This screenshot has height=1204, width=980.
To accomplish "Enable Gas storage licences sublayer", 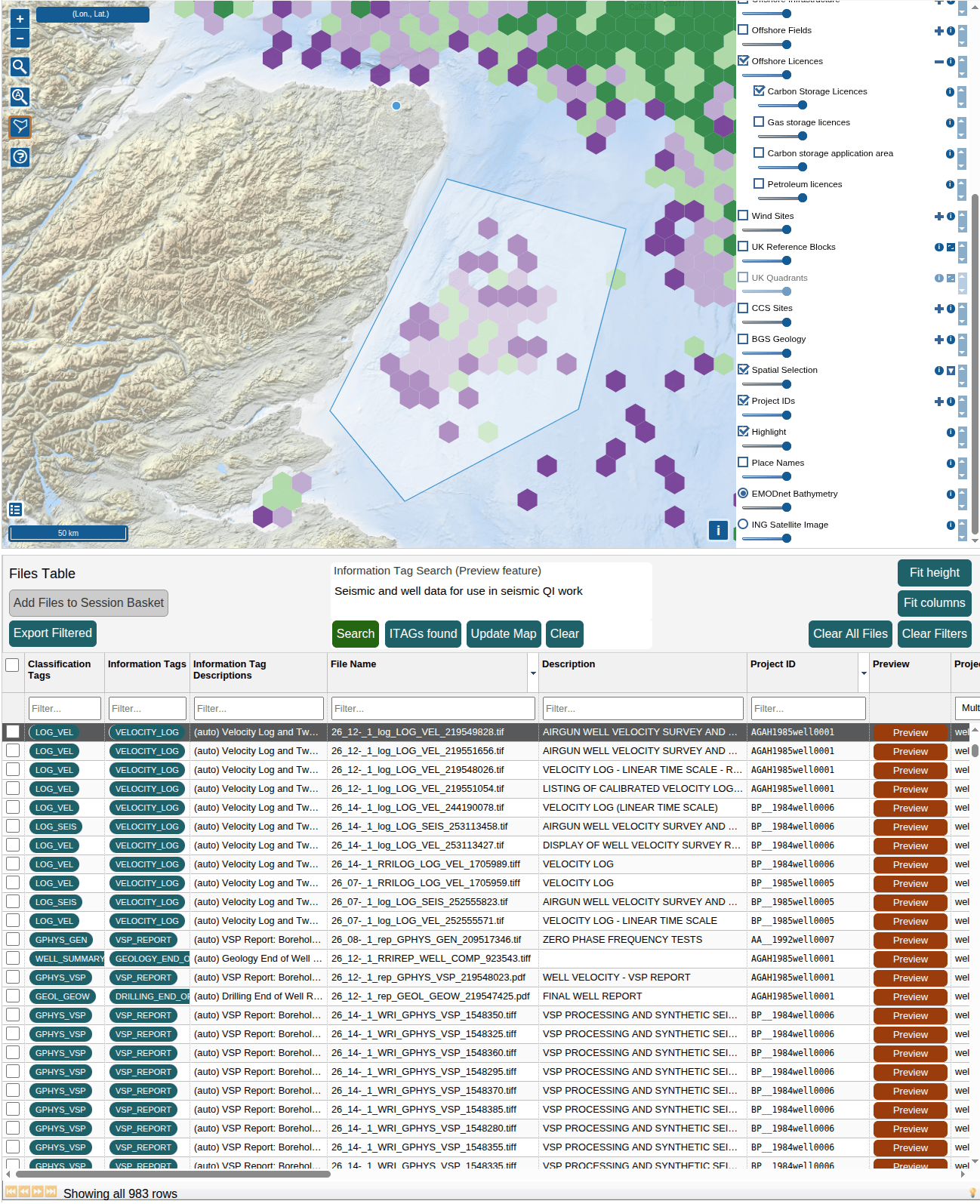I will pyautogui.click(x=759, y=122).
